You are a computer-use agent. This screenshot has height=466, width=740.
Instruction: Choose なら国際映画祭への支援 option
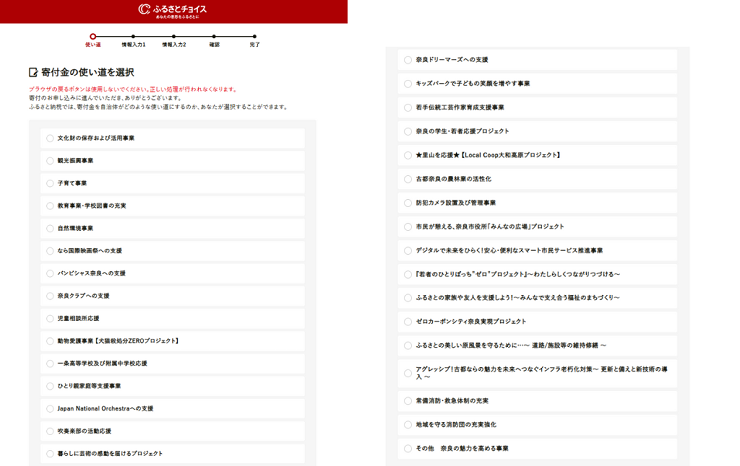[50, 251]
